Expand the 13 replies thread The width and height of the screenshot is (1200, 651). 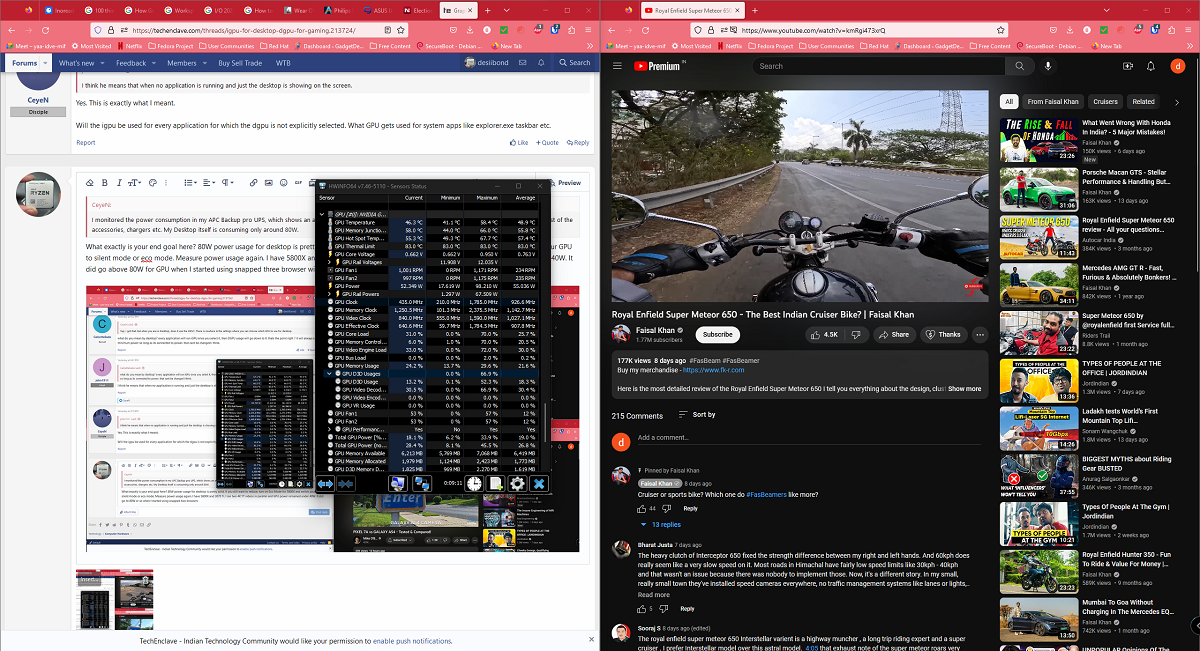(x=661, y=524)
